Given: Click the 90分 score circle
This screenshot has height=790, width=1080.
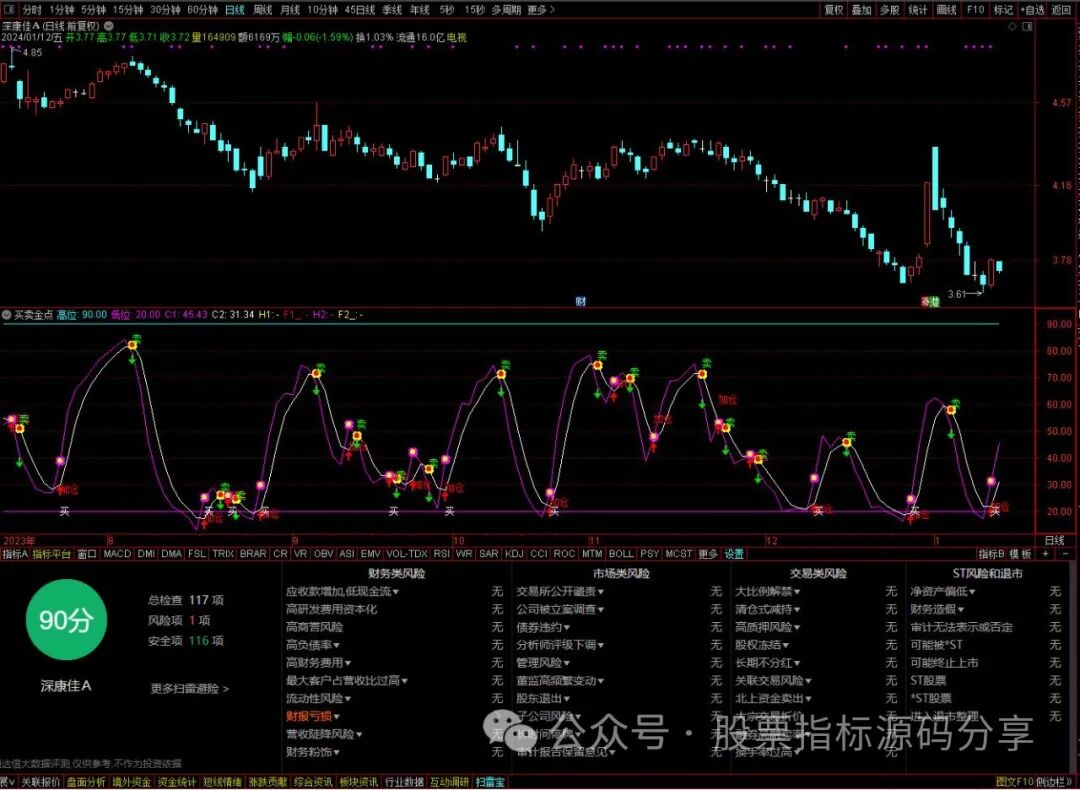Looking at the screenshot, I should click(x=65, y=620).
